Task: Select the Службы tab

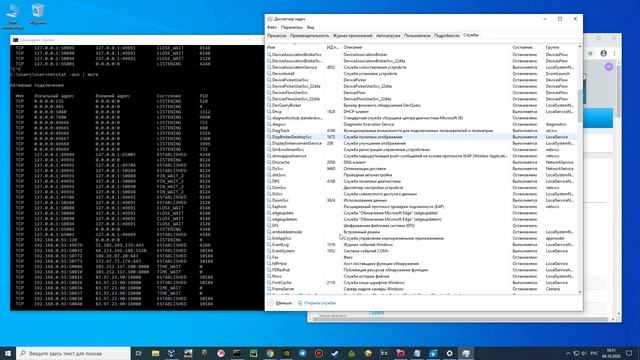Action: 471,35
